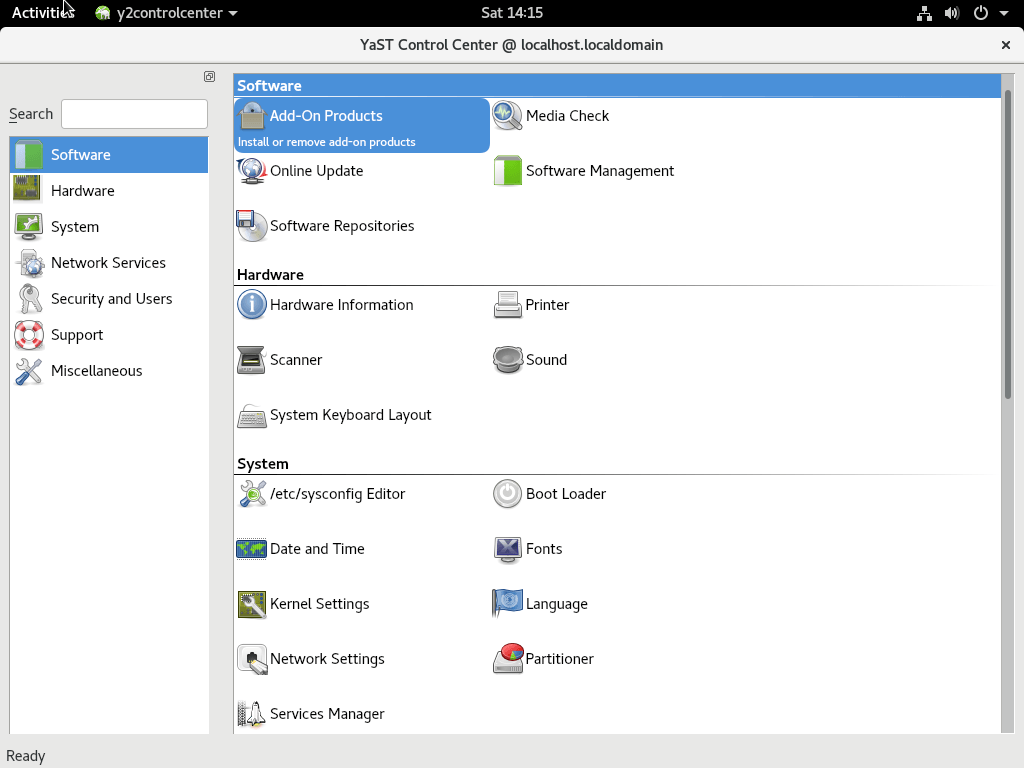Image resolution: width=1024 pixels, height=768 pixels.
Task: Select Security and Users keys icon
Action: (x=29, y=298)
